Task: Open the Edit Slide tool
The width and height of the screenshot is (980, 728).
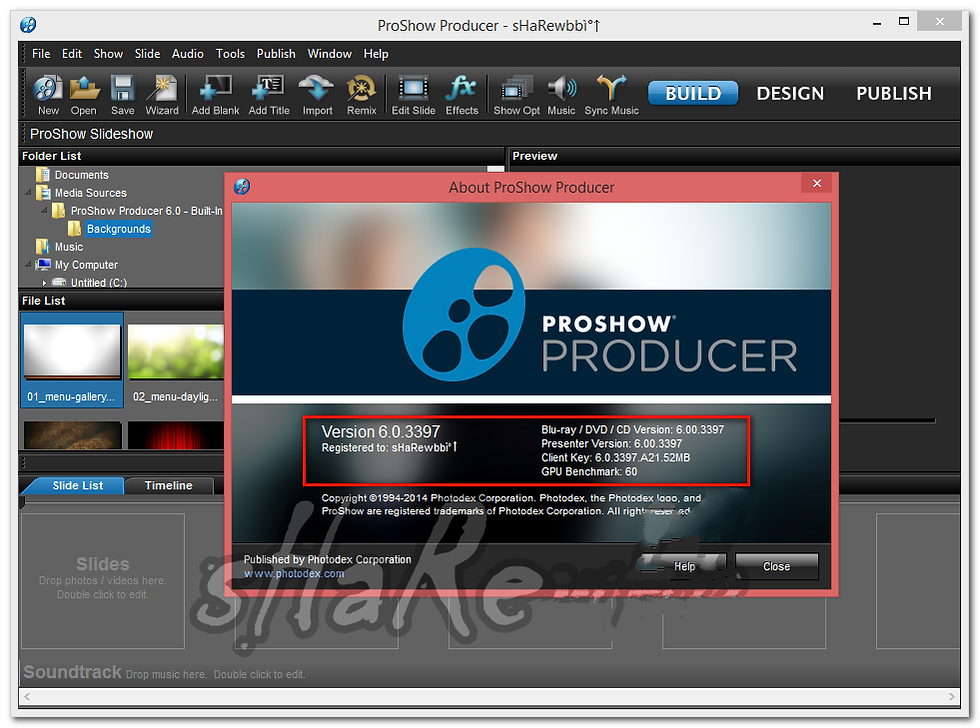Action: [x=413, y=95]
